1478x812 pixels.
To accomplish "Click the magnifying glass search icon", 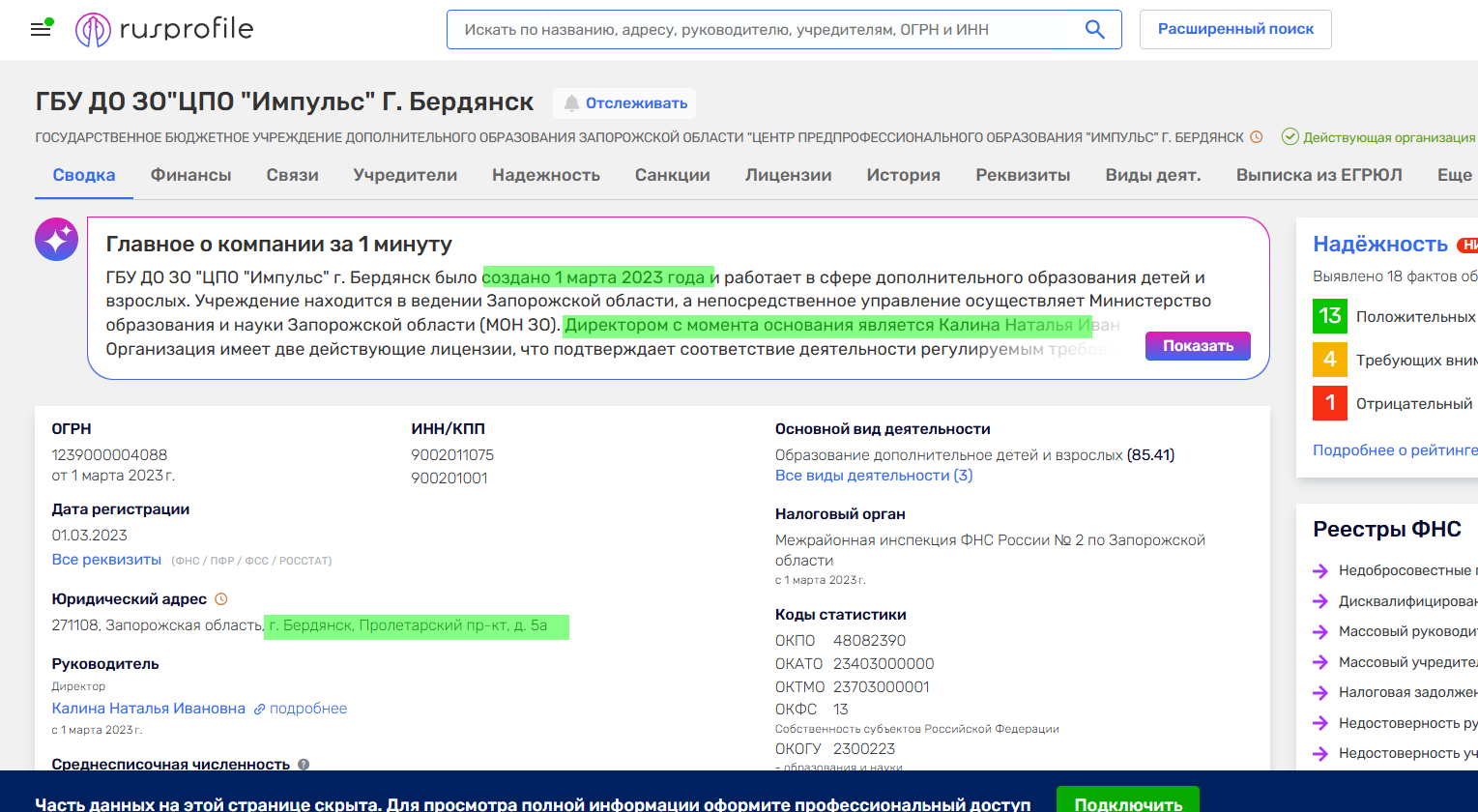I will pos(1094,30).
